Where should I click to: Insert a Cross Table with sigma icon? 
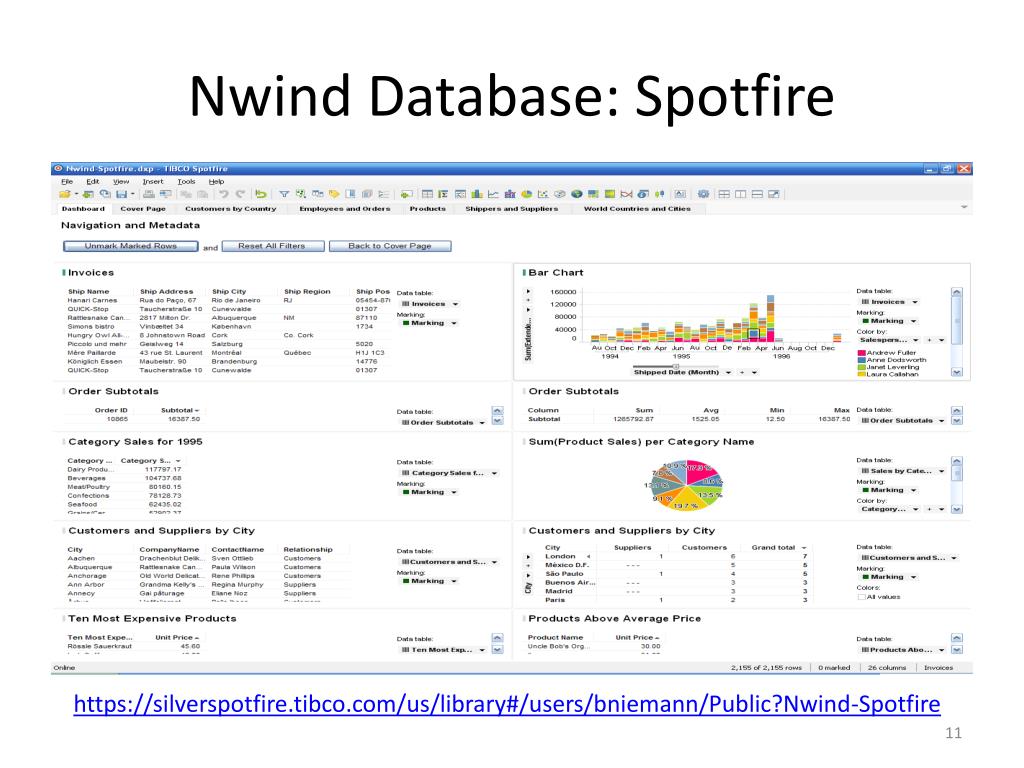coord(443,194)
